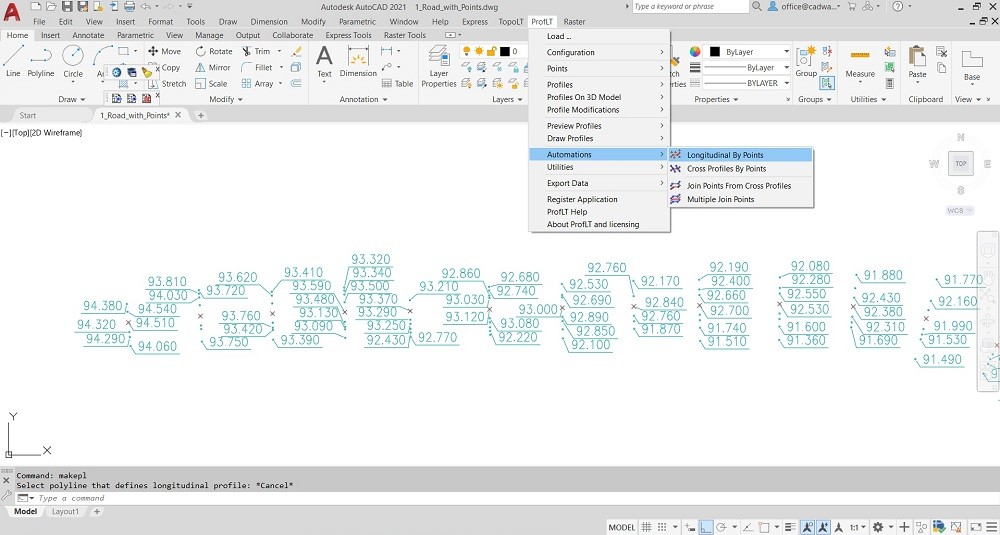
Task: Activate the Scale command
Action: pos(211,84)
